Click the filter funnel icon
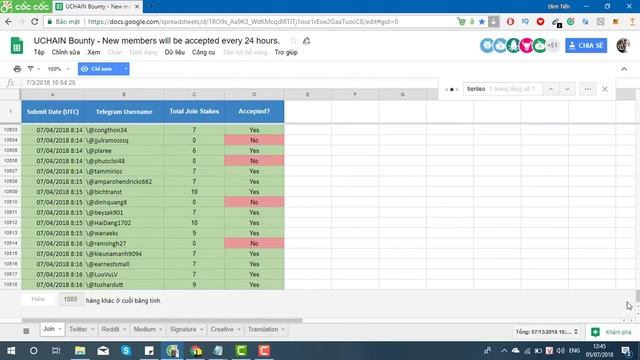This screenshot has width=640, height=360. click(30, 69)
